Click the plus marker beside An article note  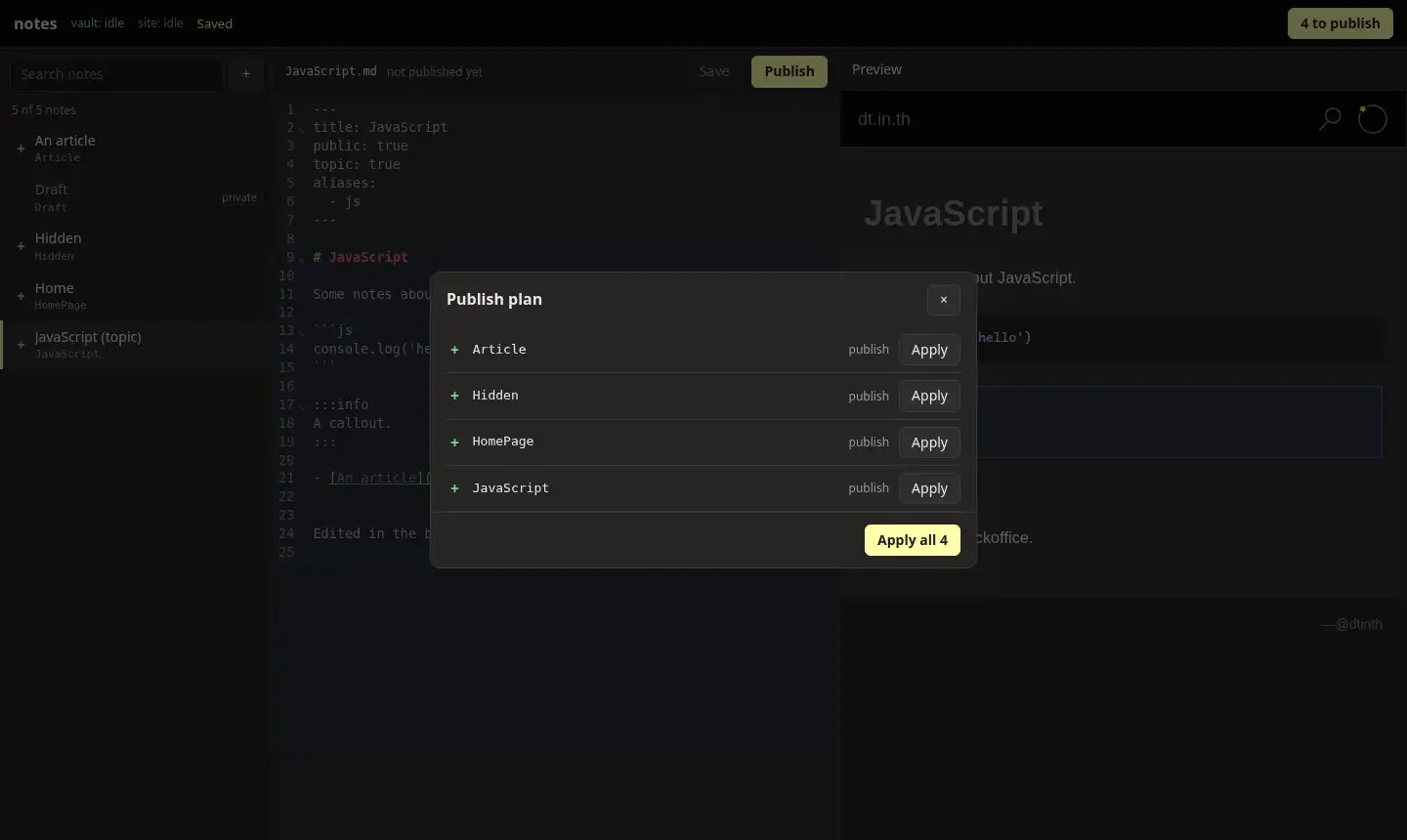point(21,148)
